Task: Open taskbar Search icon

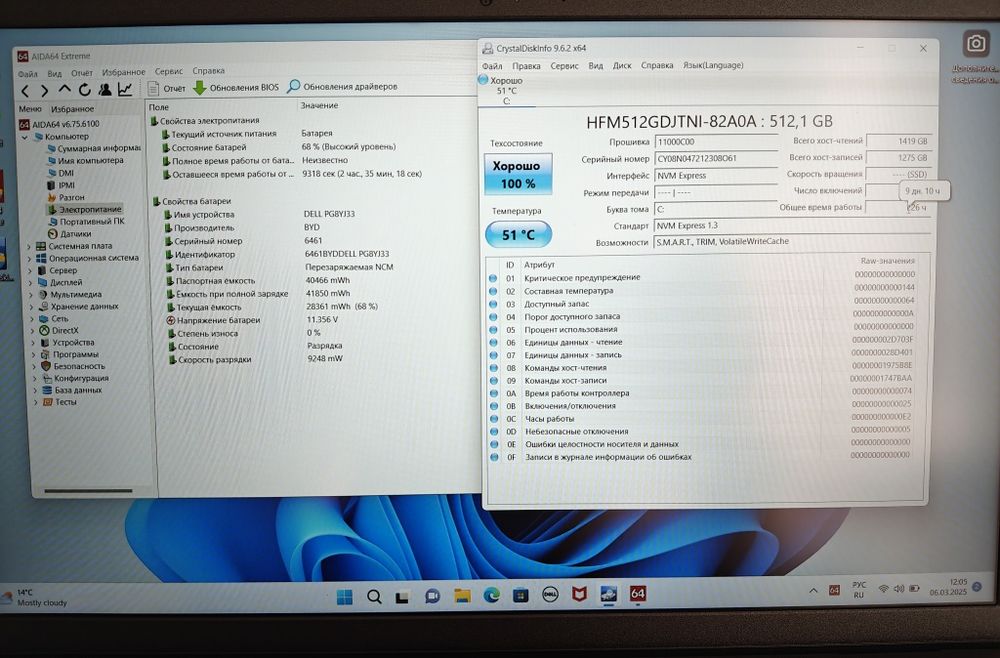Action: click(374, 597)
